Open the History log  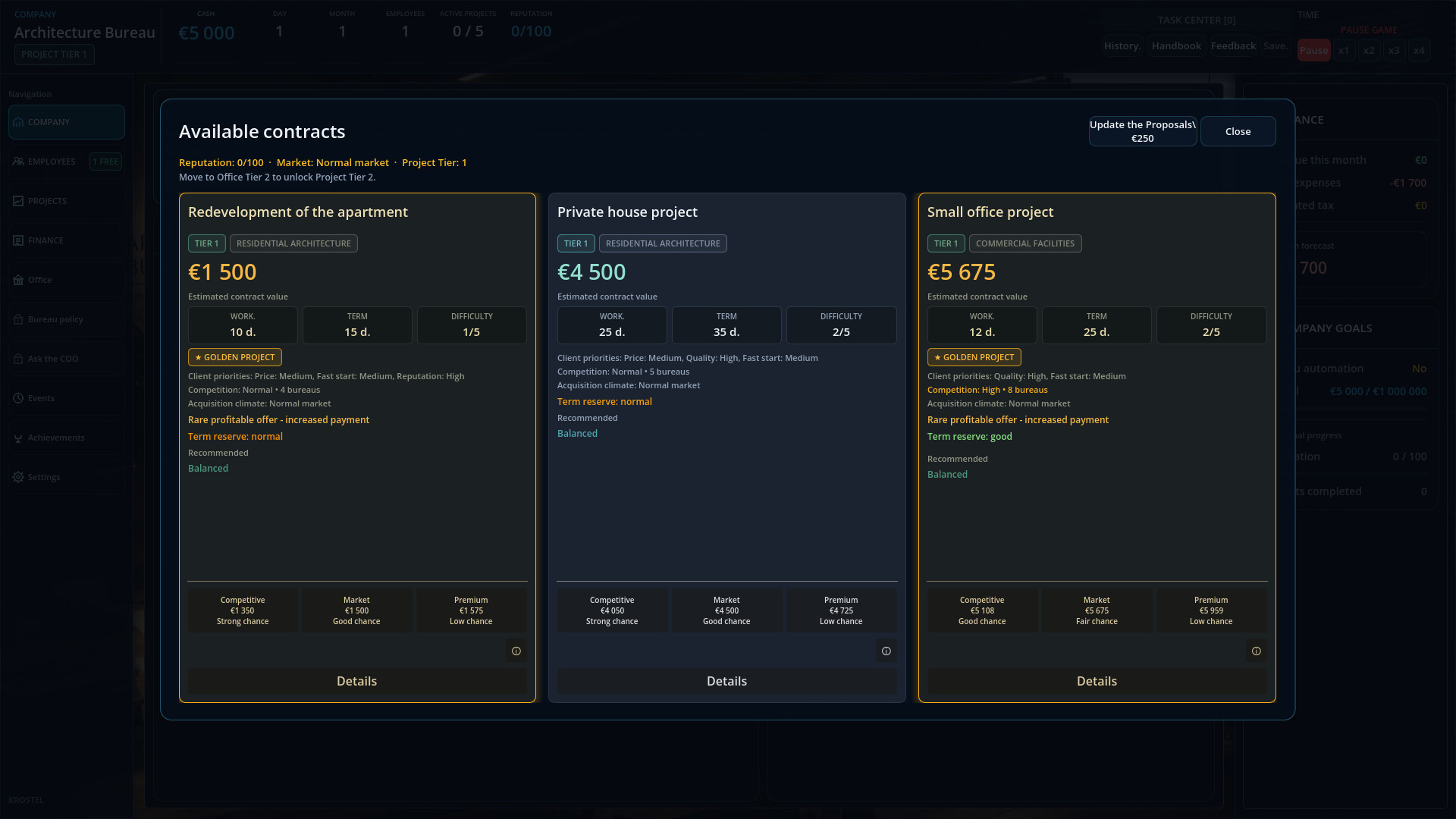[x=1123, y=45]
